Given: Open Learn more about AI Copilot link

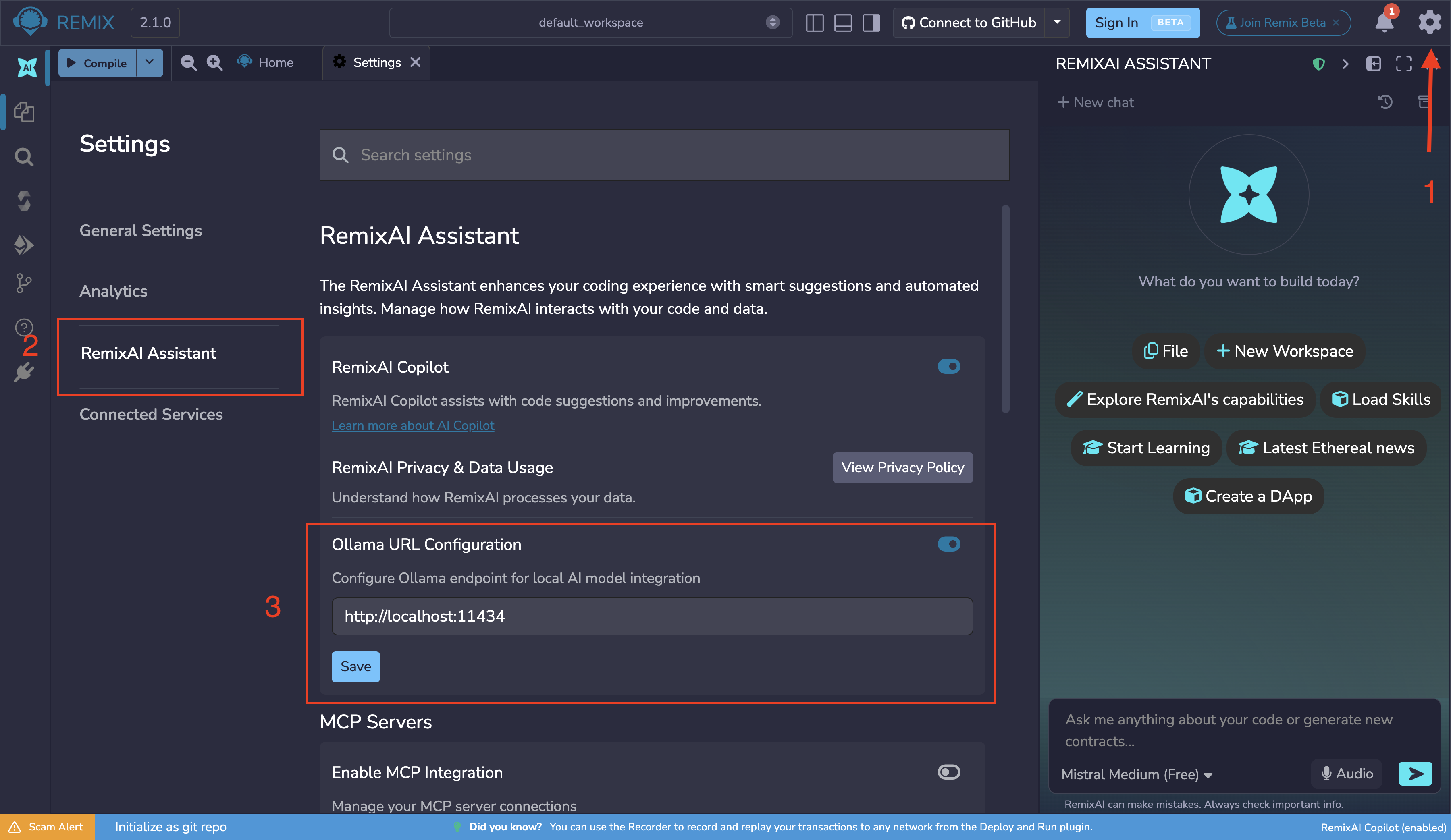Looking at the screenshot, I should (413, 426).
